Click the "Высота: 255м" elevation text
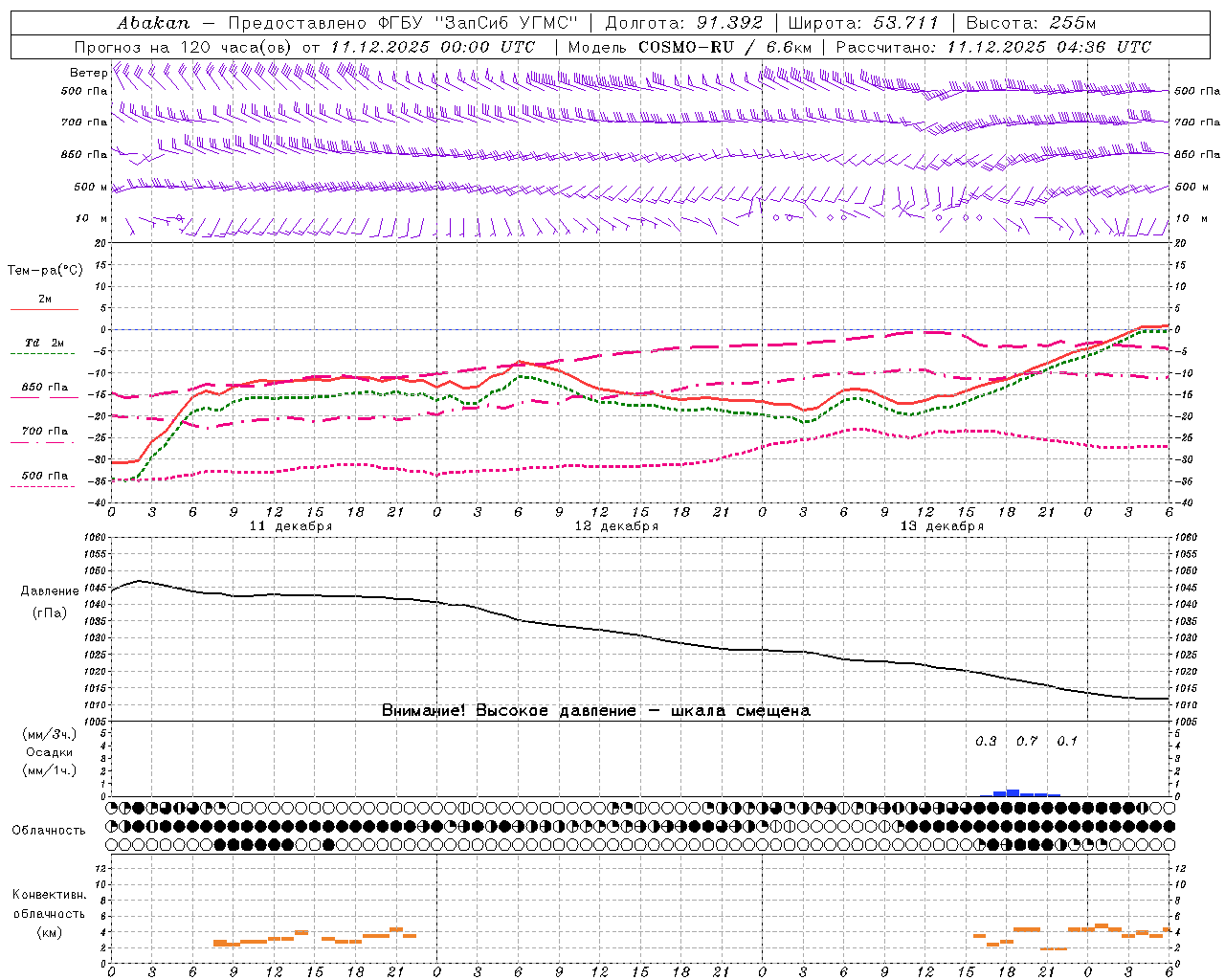Image resolution: width=1225 pixels, height=980 pixels. pos(1031,22)
